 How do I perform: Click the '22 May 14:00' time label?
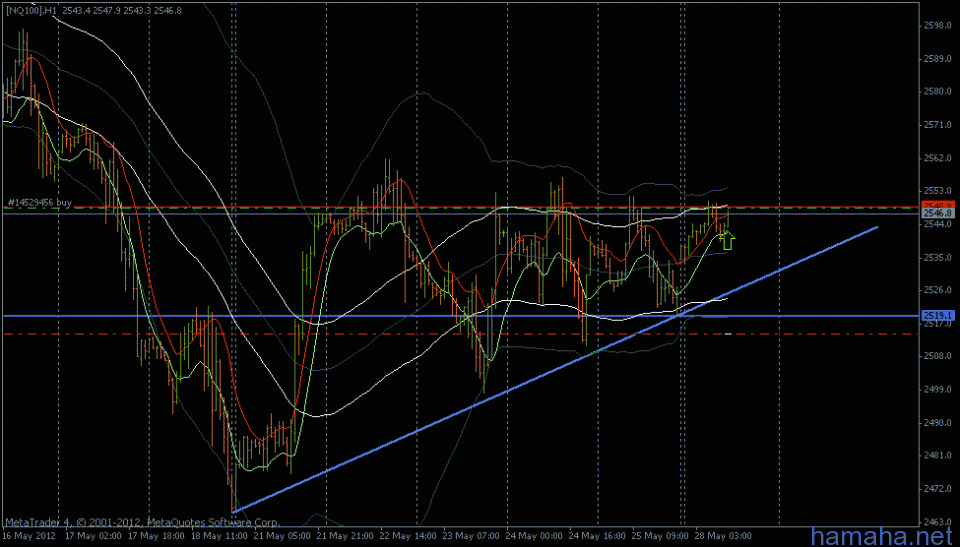(x=408, y=535)
